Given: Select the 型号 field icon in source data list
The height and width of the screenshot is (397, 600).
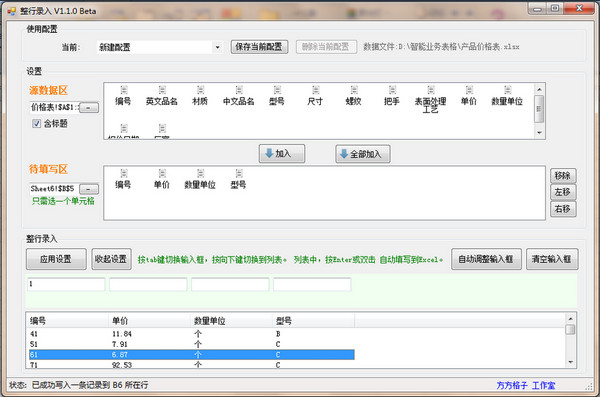Looking at the screenshot, I should click(x=277, y=90).
